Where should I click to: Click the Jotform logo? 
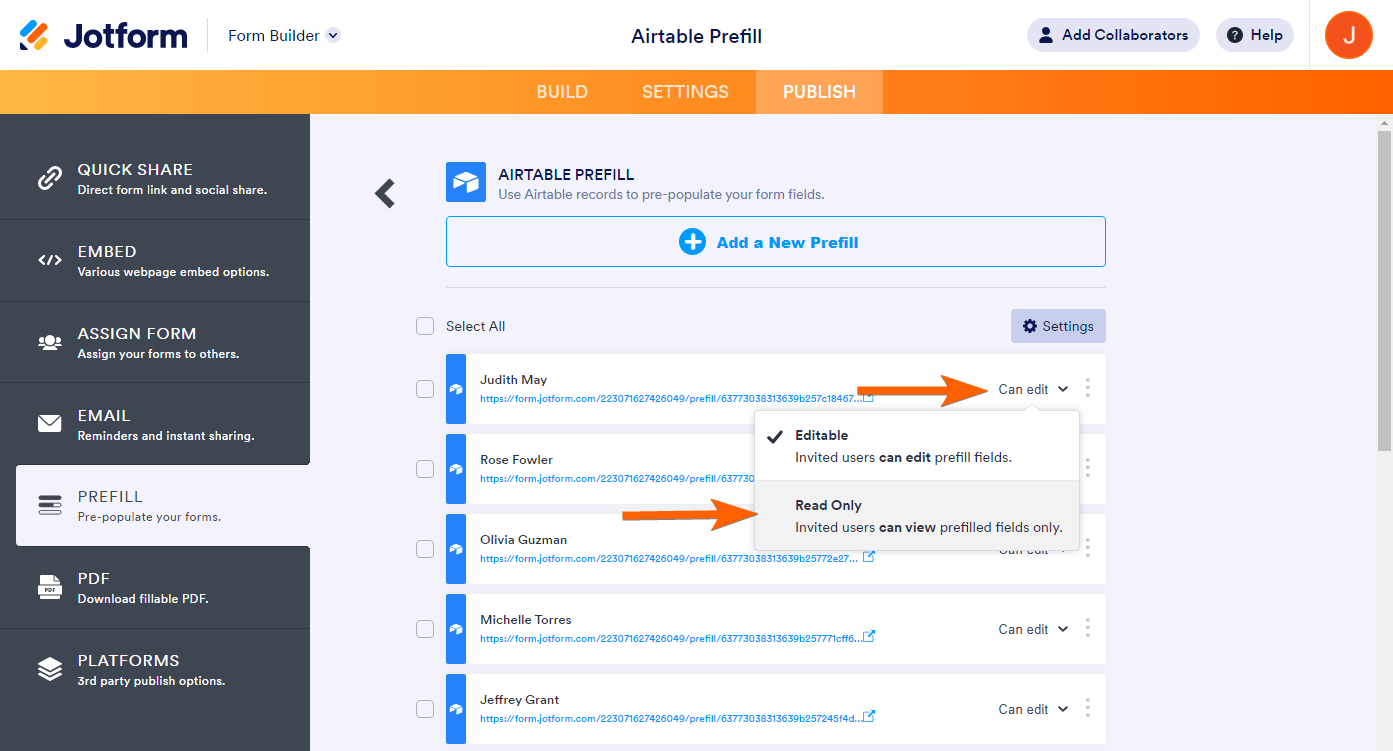(103, 36)
